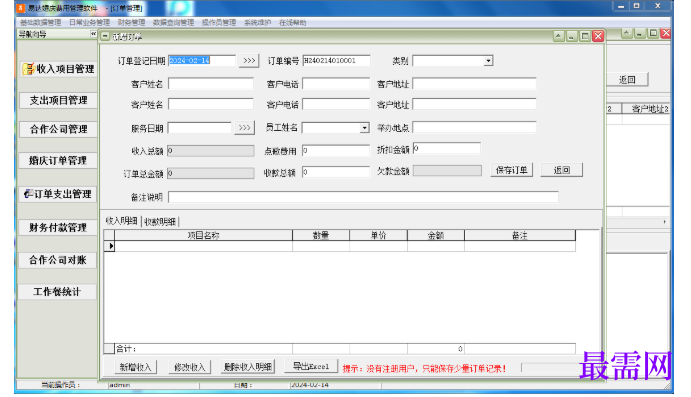
Task: Click the 项目名称 column header
Action: click(203, 235)
